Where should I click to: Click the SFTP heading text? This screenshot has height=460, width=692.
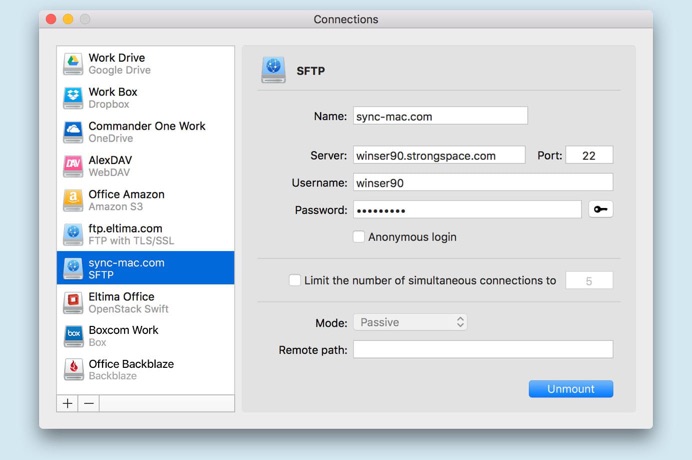point(311,71)
